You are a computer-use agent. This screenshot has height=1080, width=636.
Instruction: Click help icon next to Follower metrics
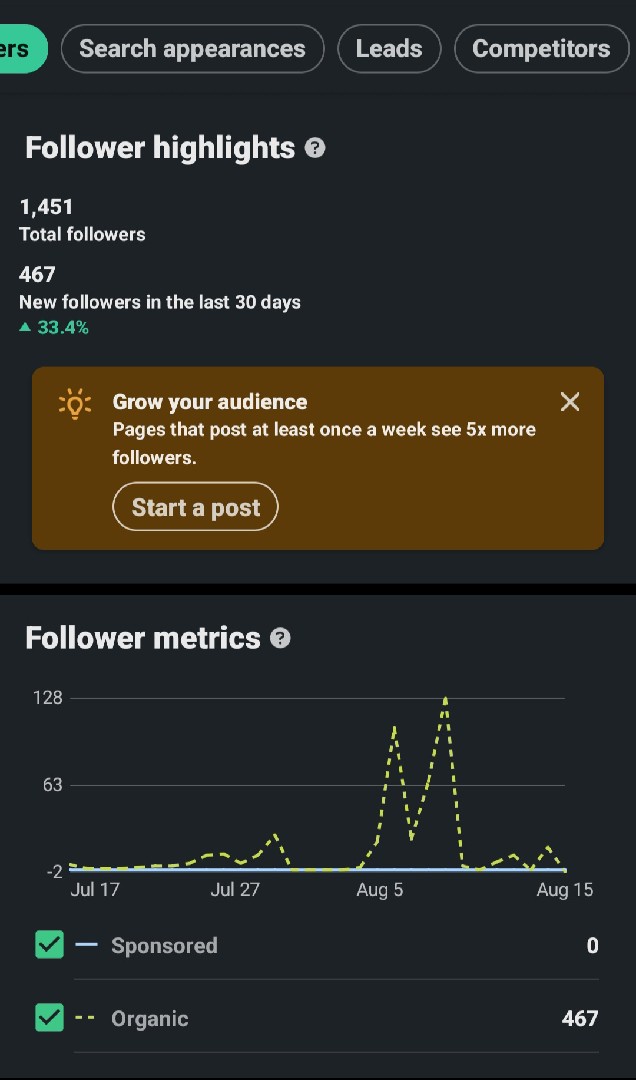pos(280,638)
